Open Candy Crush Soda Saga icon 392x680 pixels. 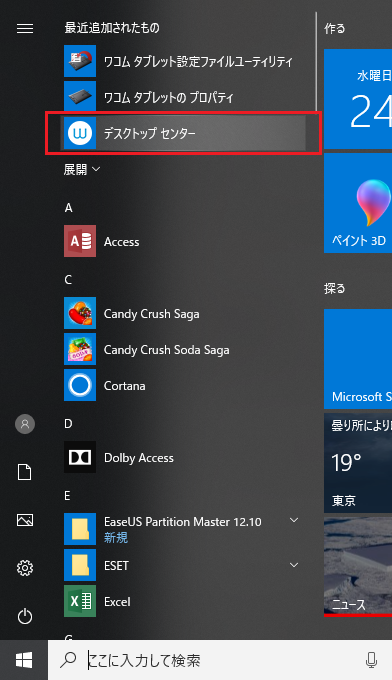[x=80, y=349]
